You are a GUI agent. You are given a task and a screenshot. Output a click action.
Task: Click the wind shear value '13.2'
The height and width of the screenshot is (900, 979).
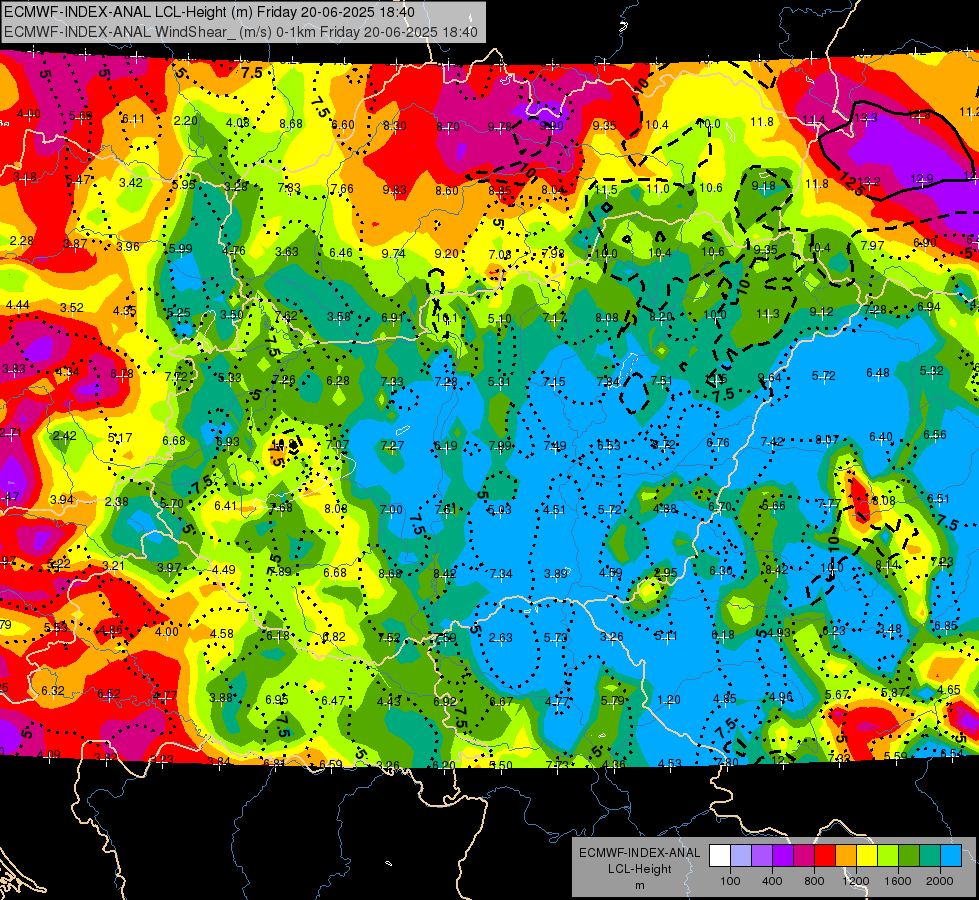tap(868, 182)
